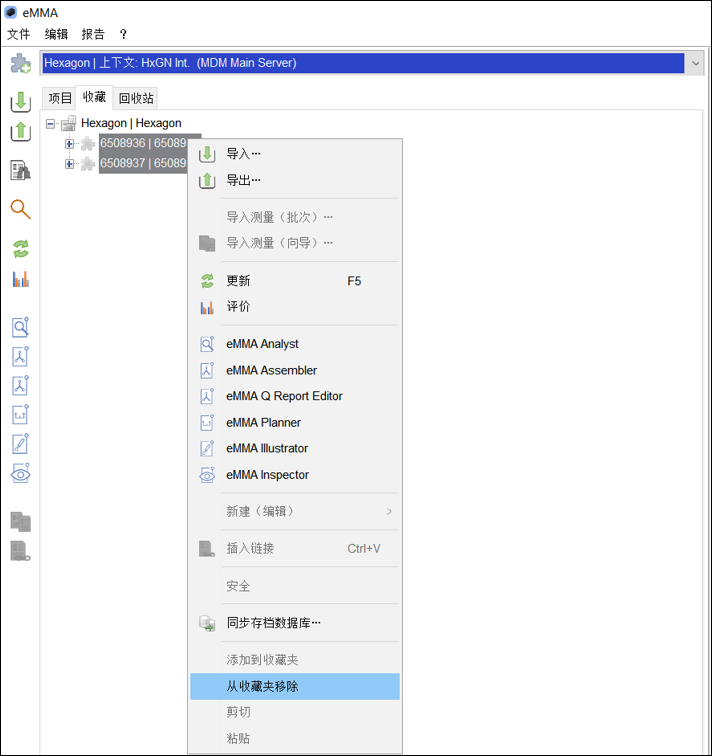Open the 编辑 menu

point(56,34)
